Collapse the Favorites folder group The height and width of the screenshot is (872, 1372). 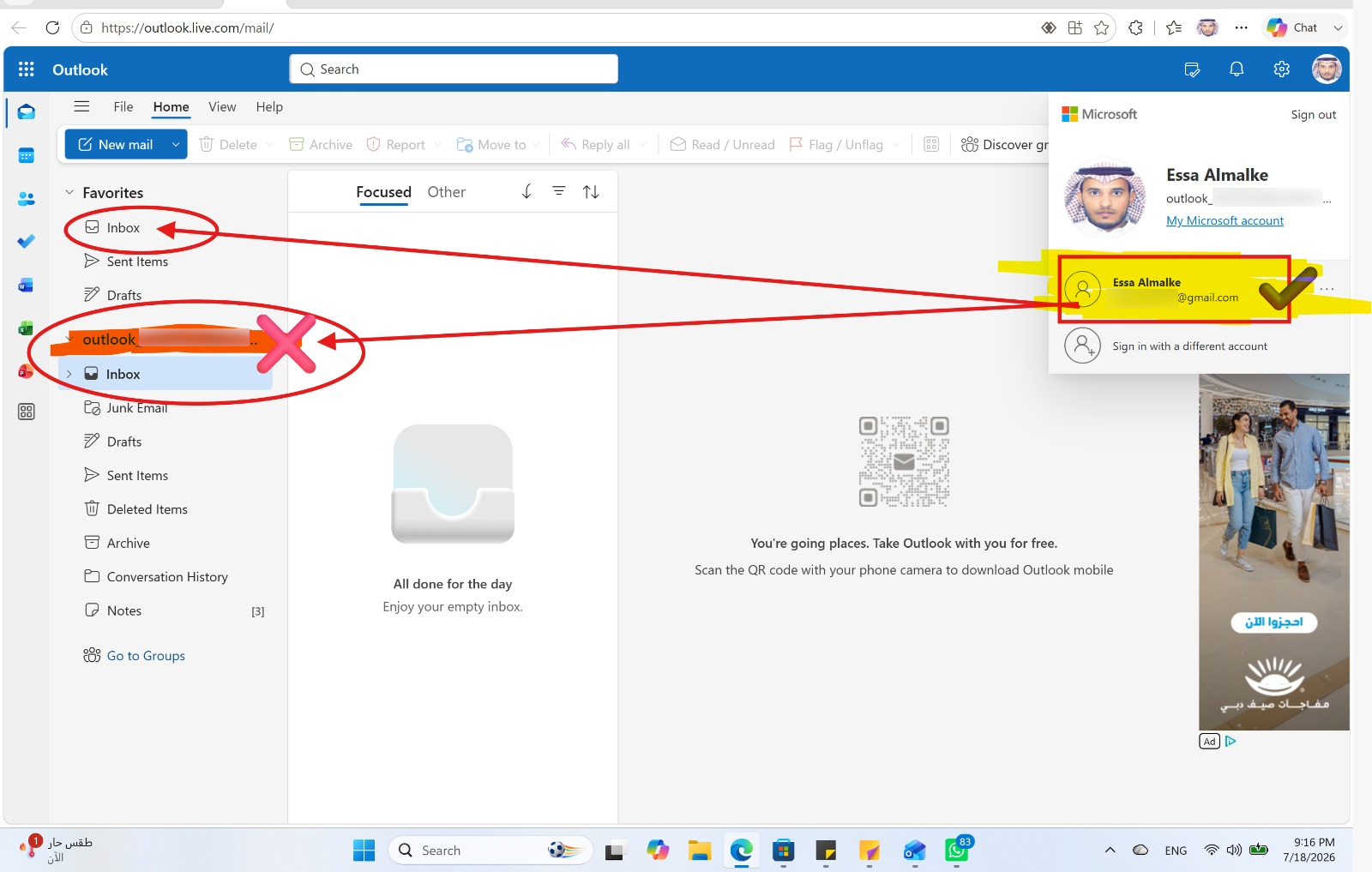[x=69, y=193]
